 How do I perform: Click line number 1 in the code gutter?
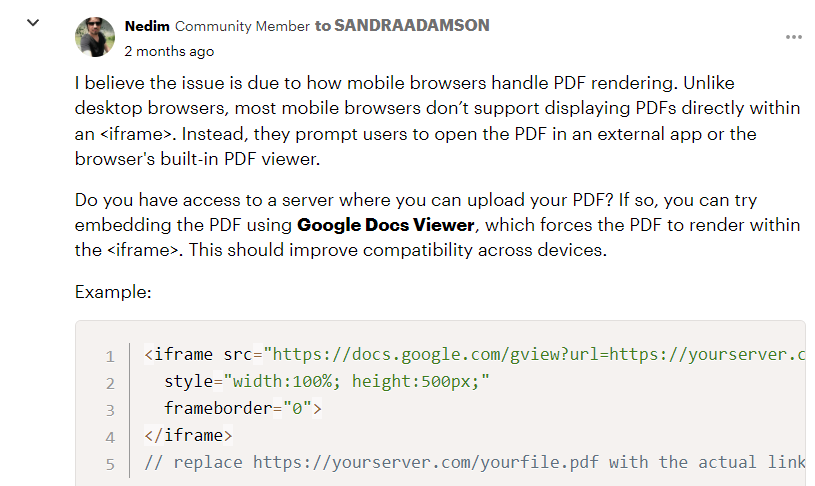point(110,356)
